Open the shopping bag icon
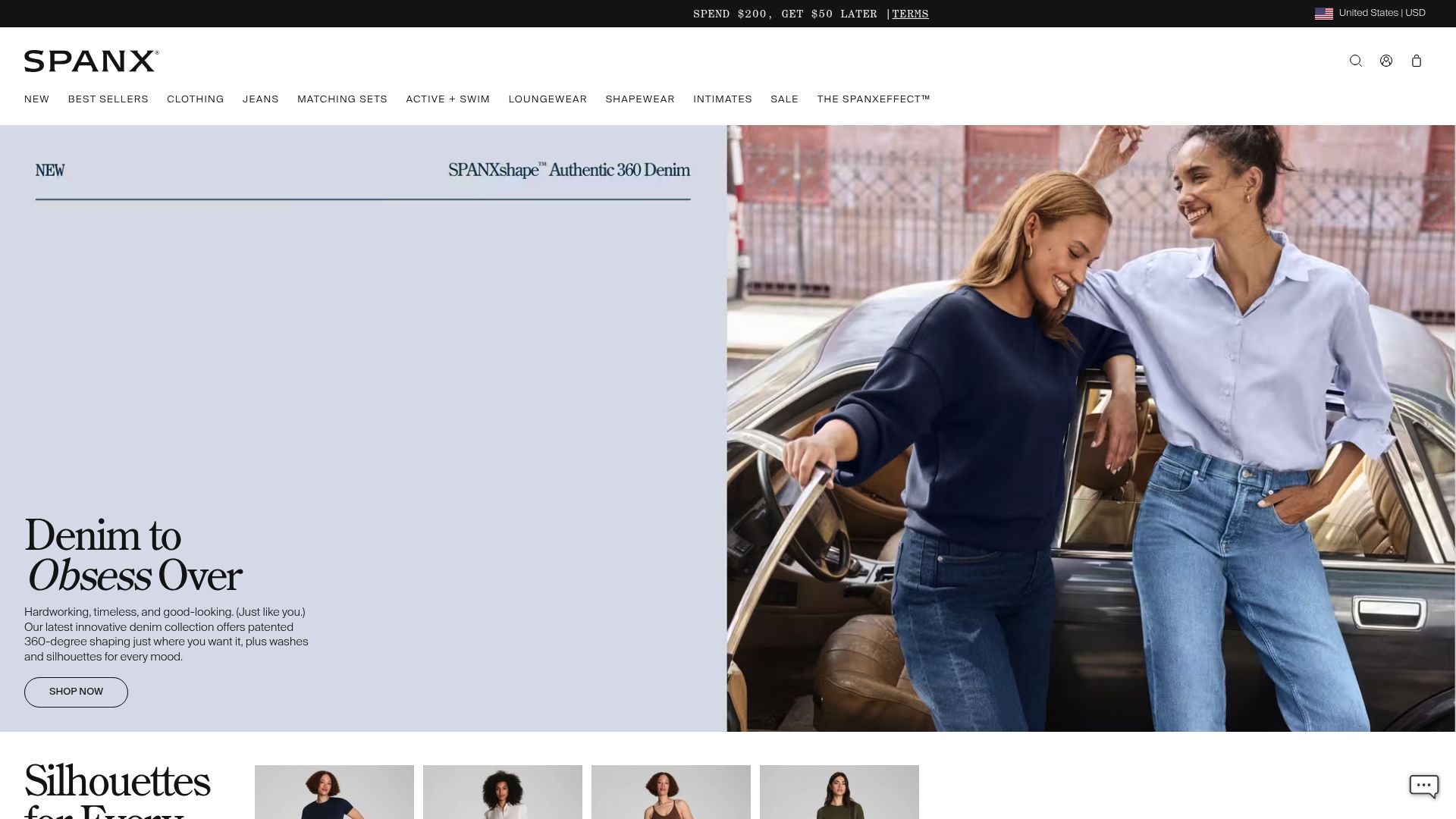Image resolution: width=1456 pixels, height=819 pixels. pos(1416,61)
